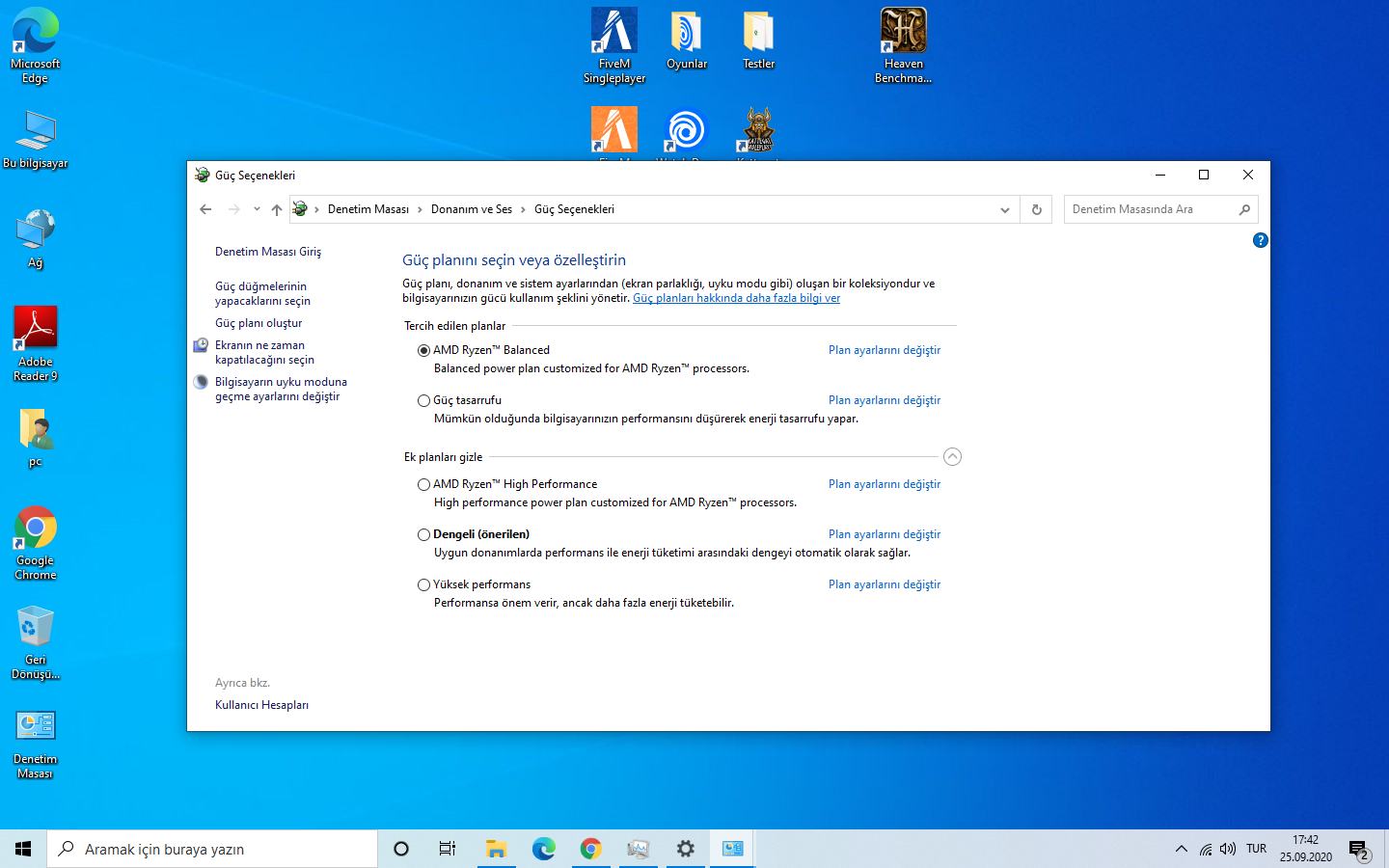1389x868 pixels.
Task: Select the Testler folder icon
Action: 759,40
